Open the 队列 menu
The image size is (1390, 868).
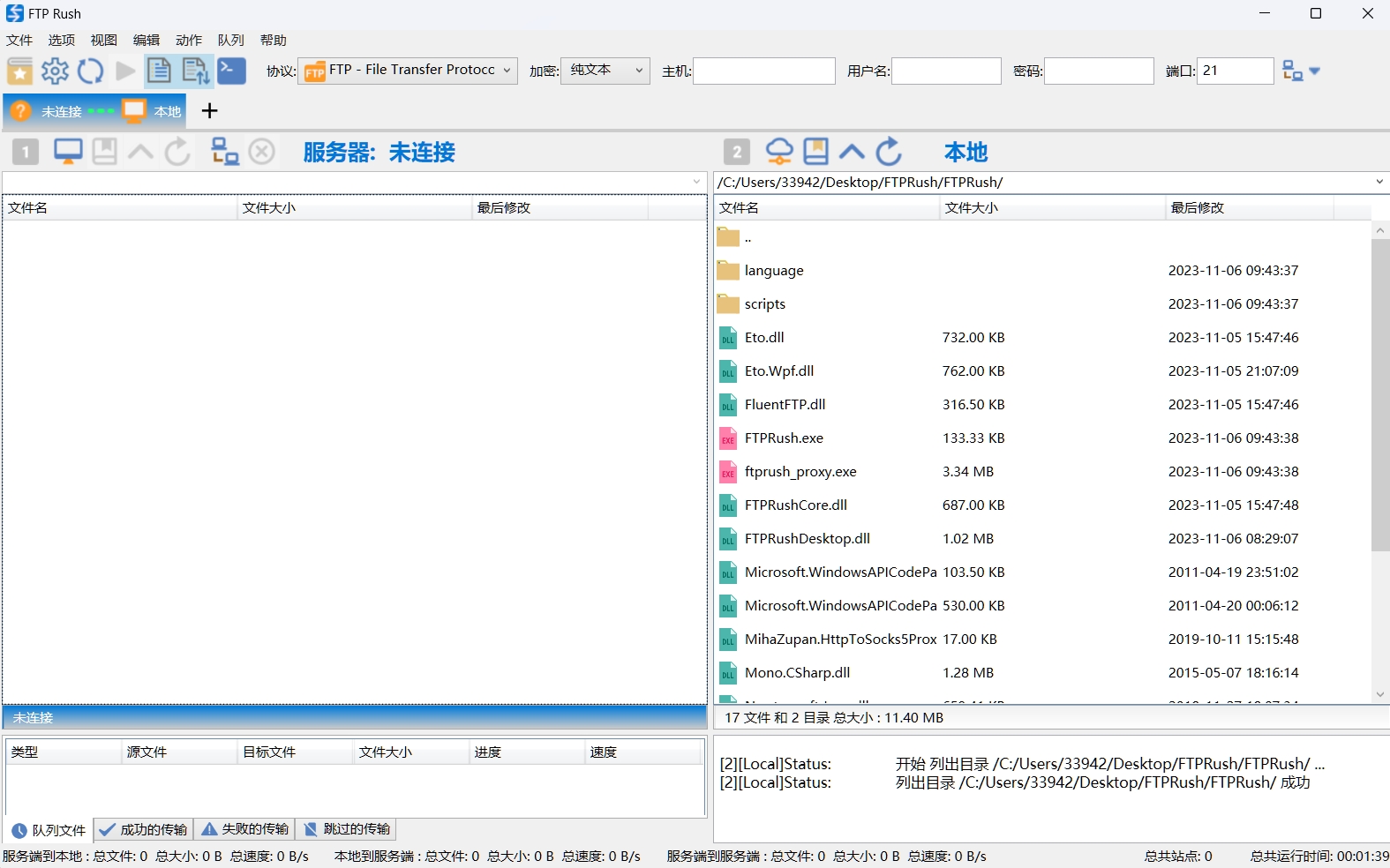(x=231, y=41)
